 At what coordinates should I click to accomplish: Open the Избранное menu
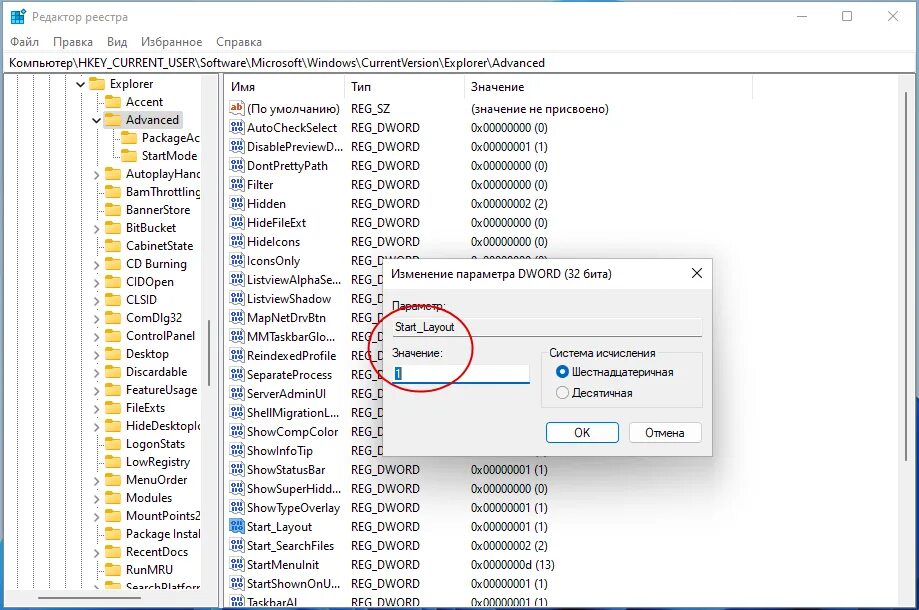click(171, 42)
